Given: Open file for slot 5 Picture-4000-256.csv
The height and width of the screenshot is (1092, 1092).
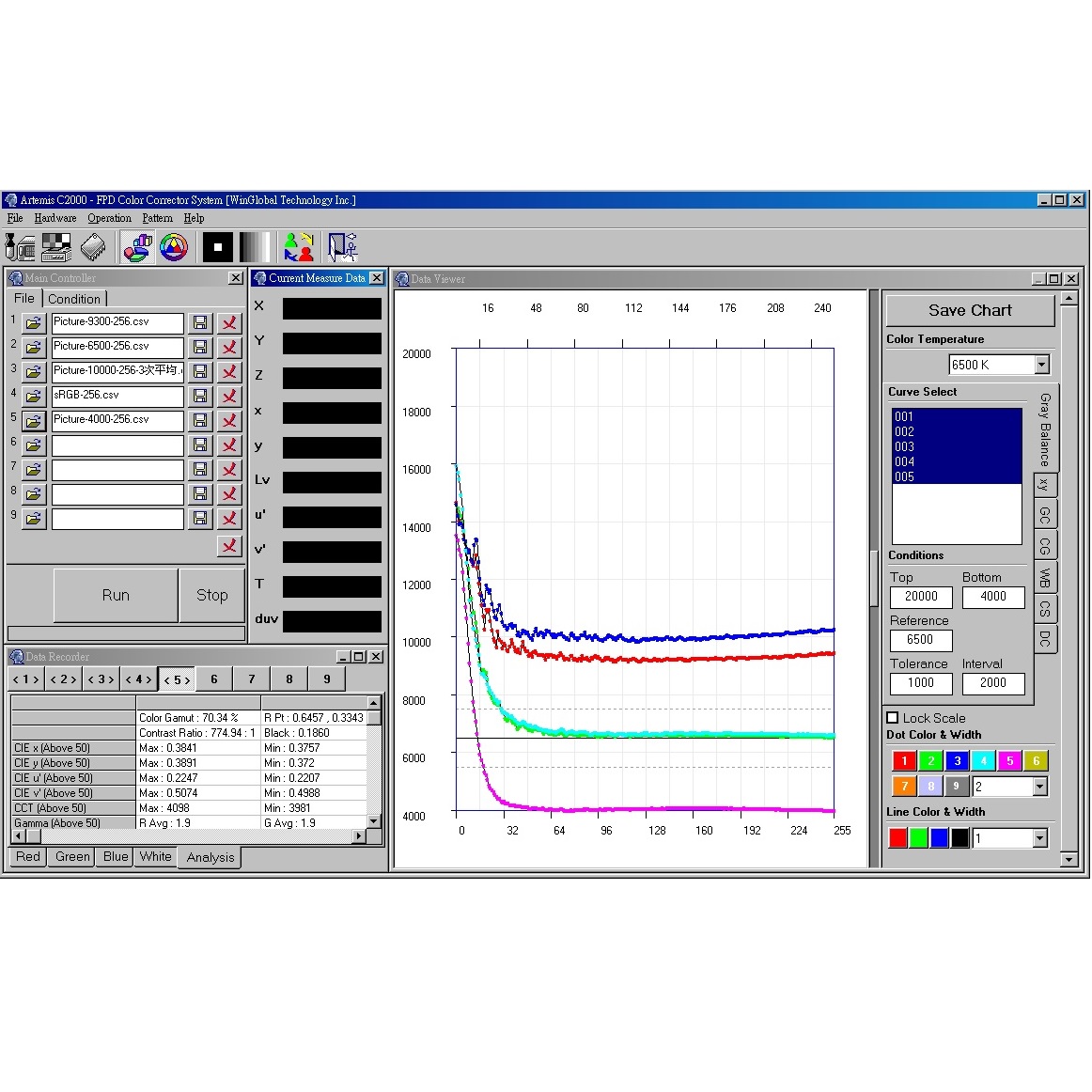Looking at the screenshot, I should [x=34, y=421].
